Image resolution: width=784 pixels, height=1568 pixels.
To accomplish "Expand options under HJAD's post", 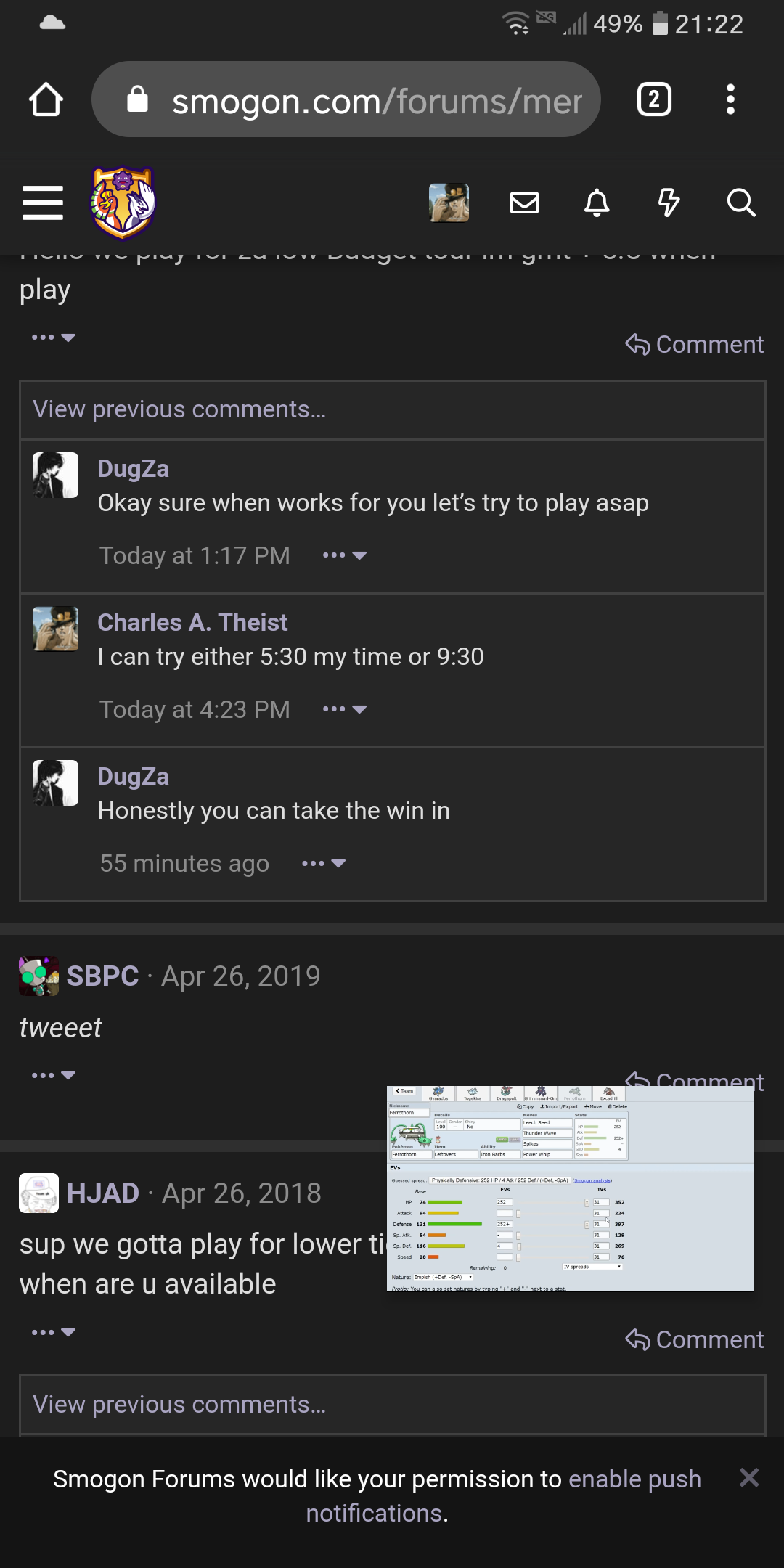I will pos(54,1332).
